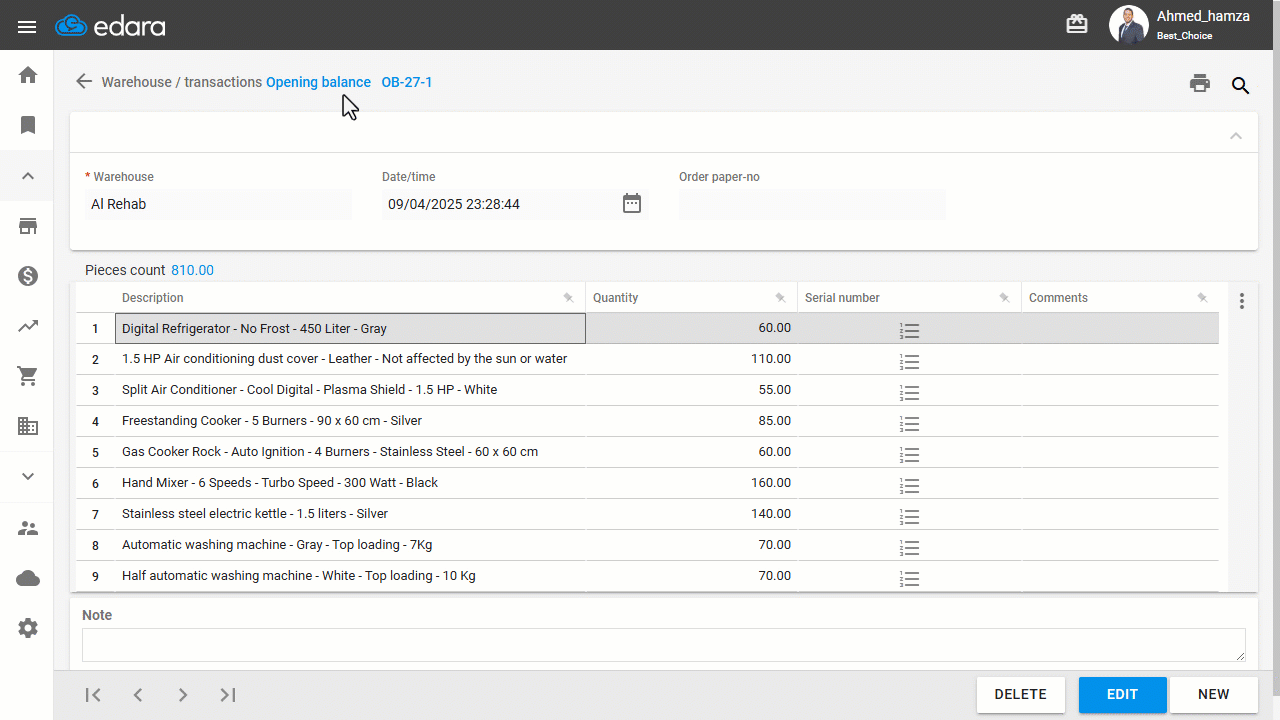Open table options three-dot menu
Image resolution: width=1280 pixels, height=720 pixels.
click(x=1242, y=300)
